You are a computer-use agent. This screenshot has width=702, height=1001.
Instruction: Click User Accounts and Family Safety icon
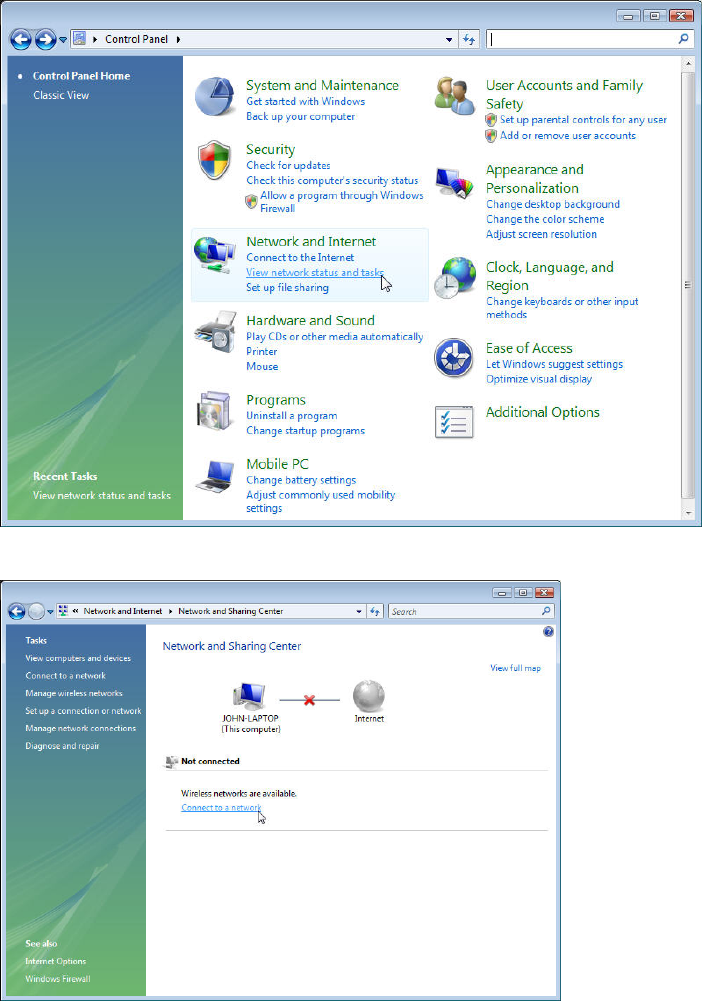pos(454,96)
